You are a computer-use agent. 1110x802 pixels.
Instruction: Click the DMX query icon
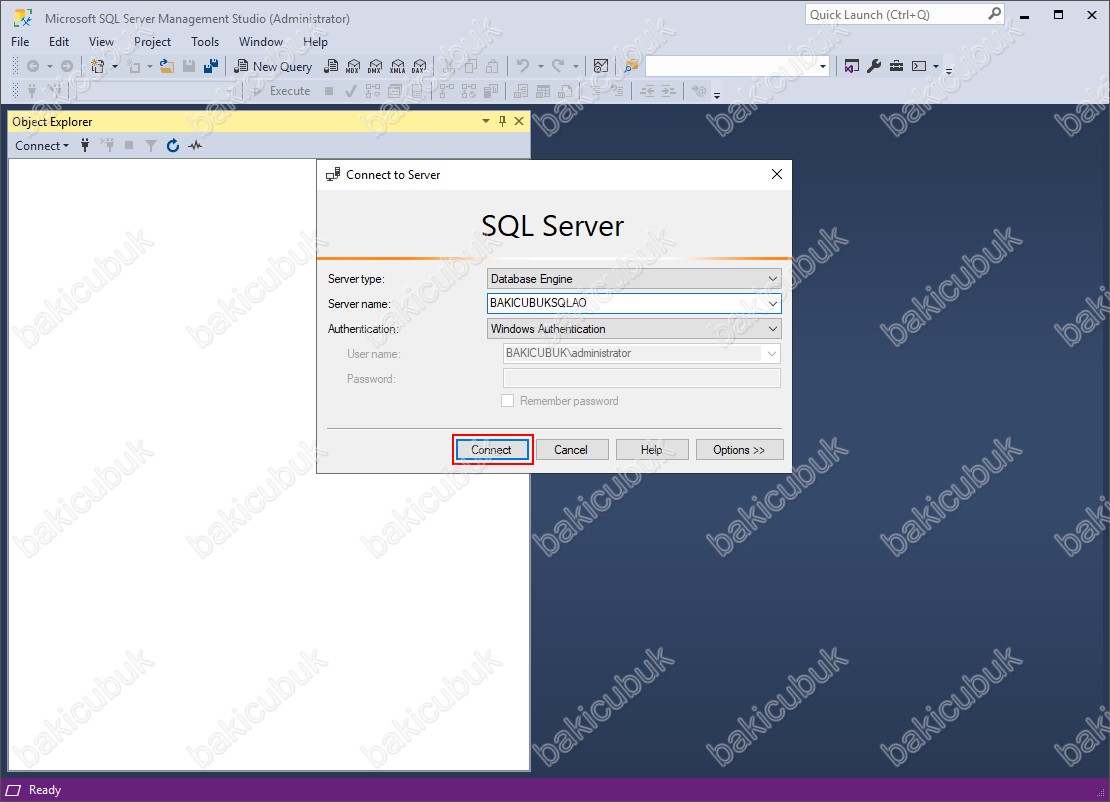375,67
